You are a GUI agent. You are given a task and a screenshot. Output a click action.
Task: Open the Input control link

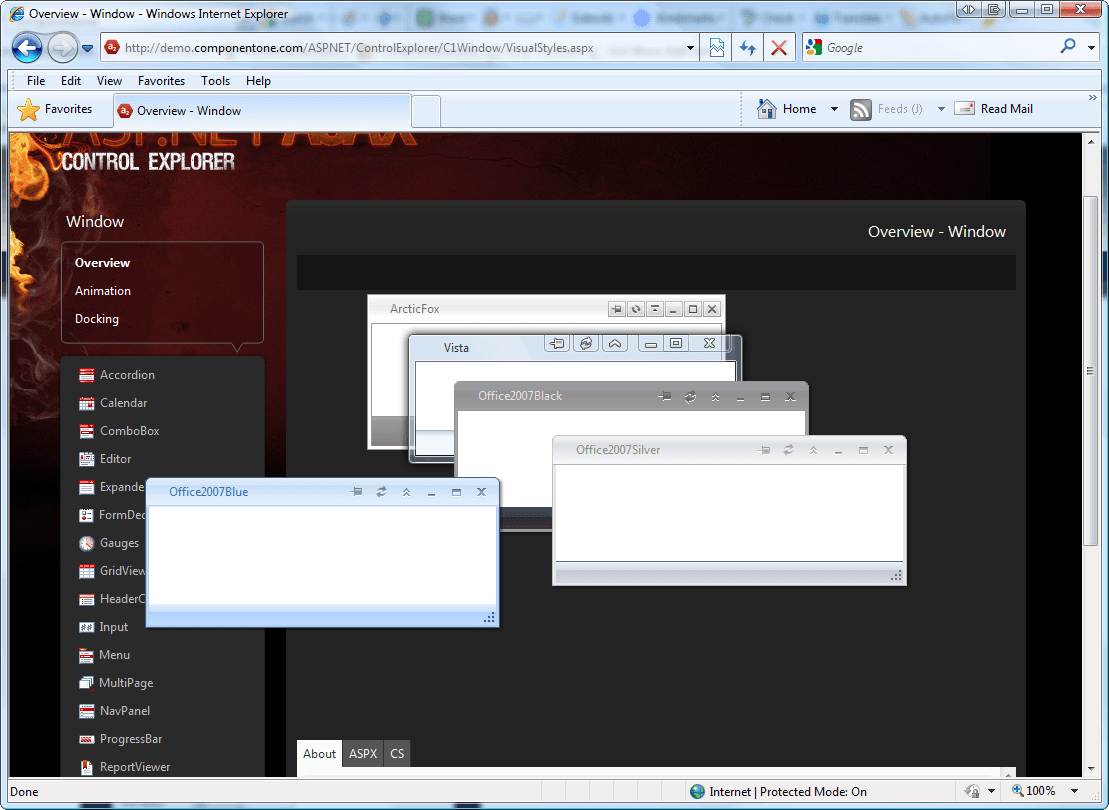point(114,627)
